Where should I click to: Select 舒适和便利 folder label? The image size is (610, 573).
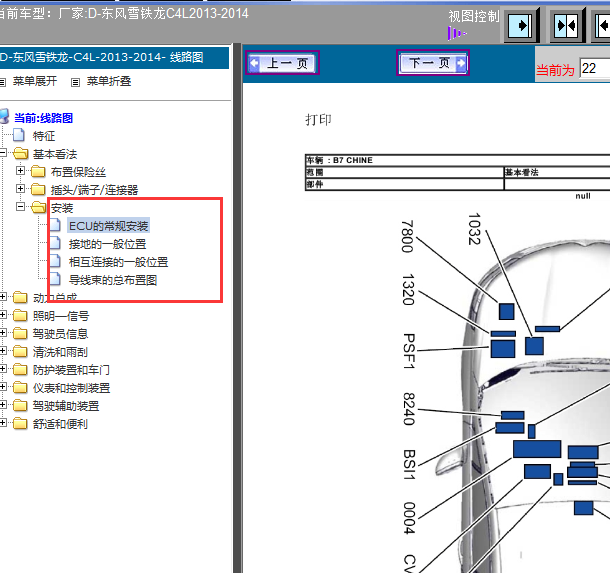pos(60,424)
